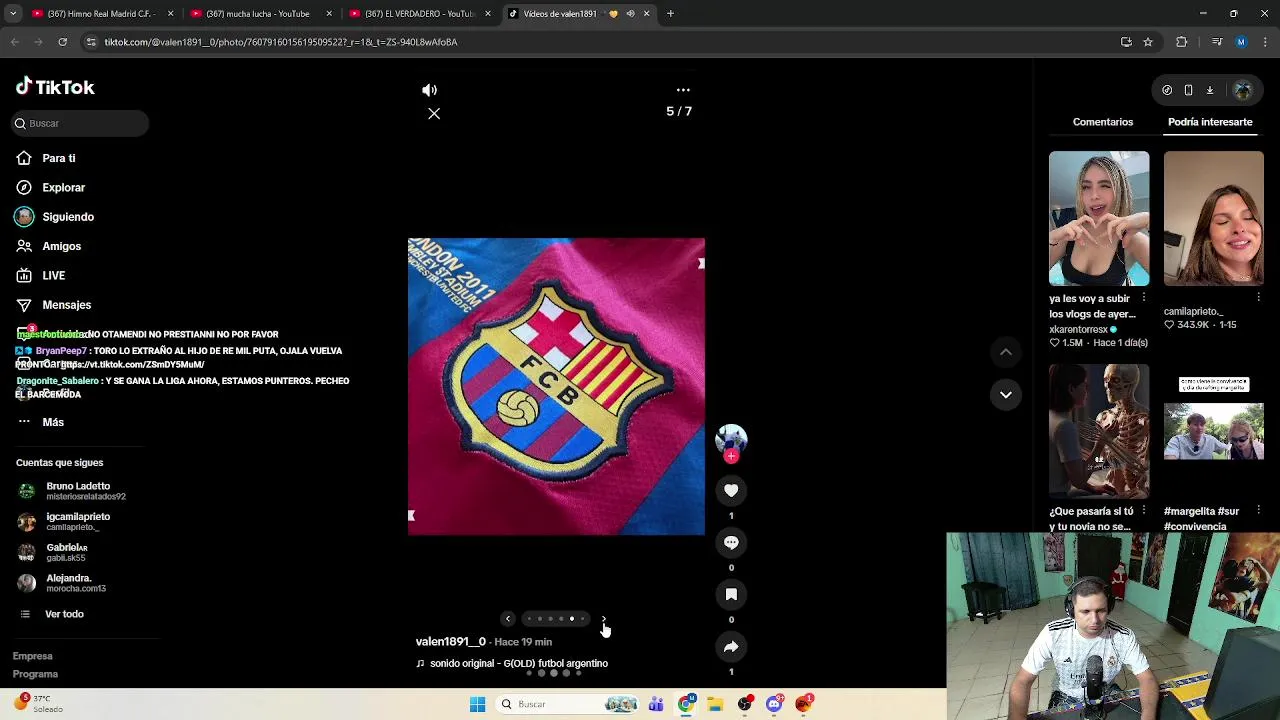Share the post with arrow icon

tap(731, 647)
